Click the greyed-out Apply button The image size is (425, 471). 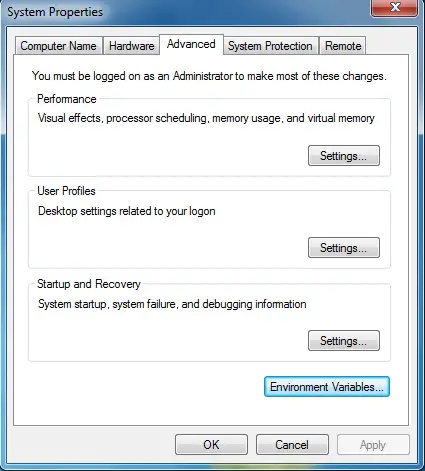(373, 445)
